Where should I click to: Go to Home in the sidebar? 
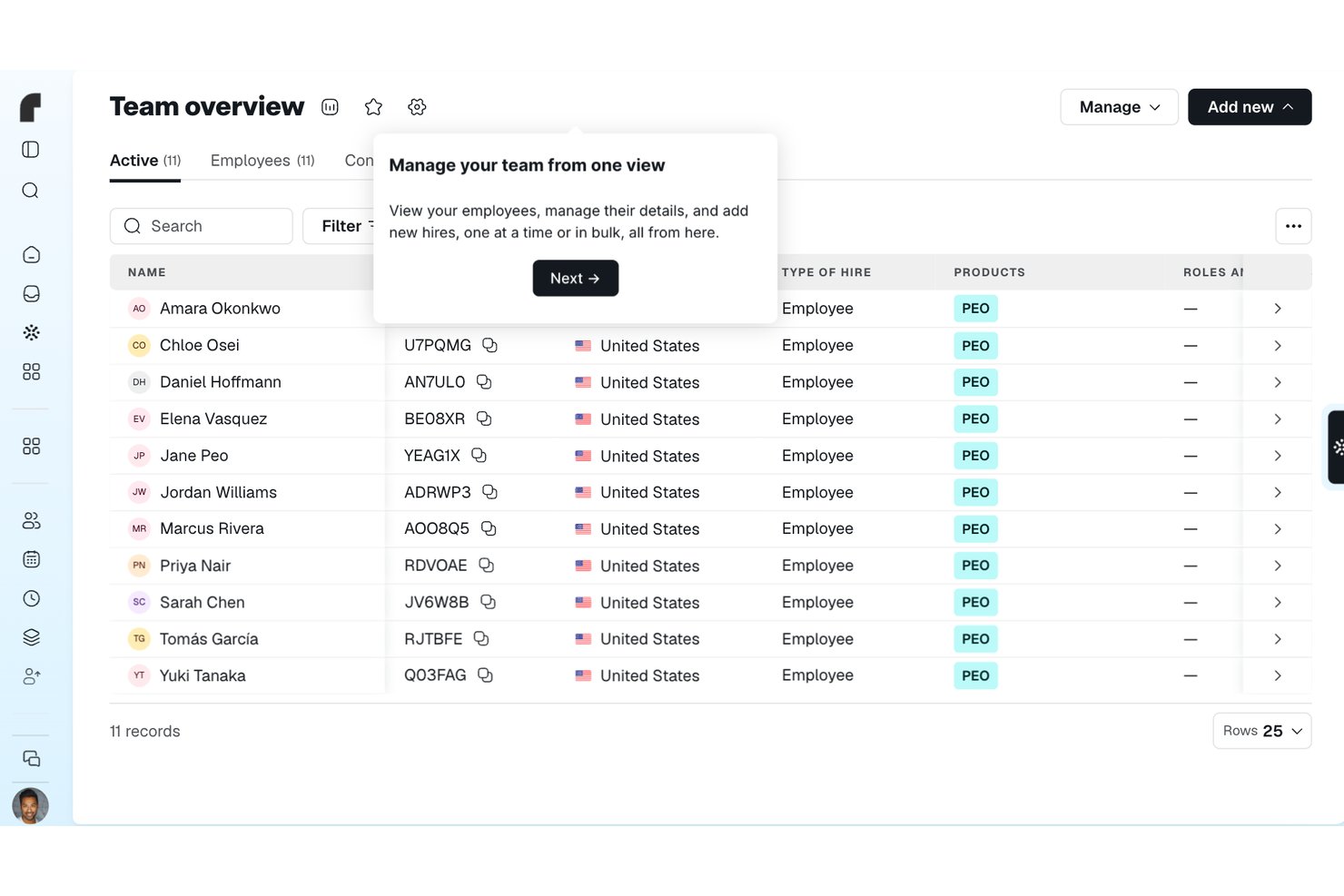click(31, 255)
